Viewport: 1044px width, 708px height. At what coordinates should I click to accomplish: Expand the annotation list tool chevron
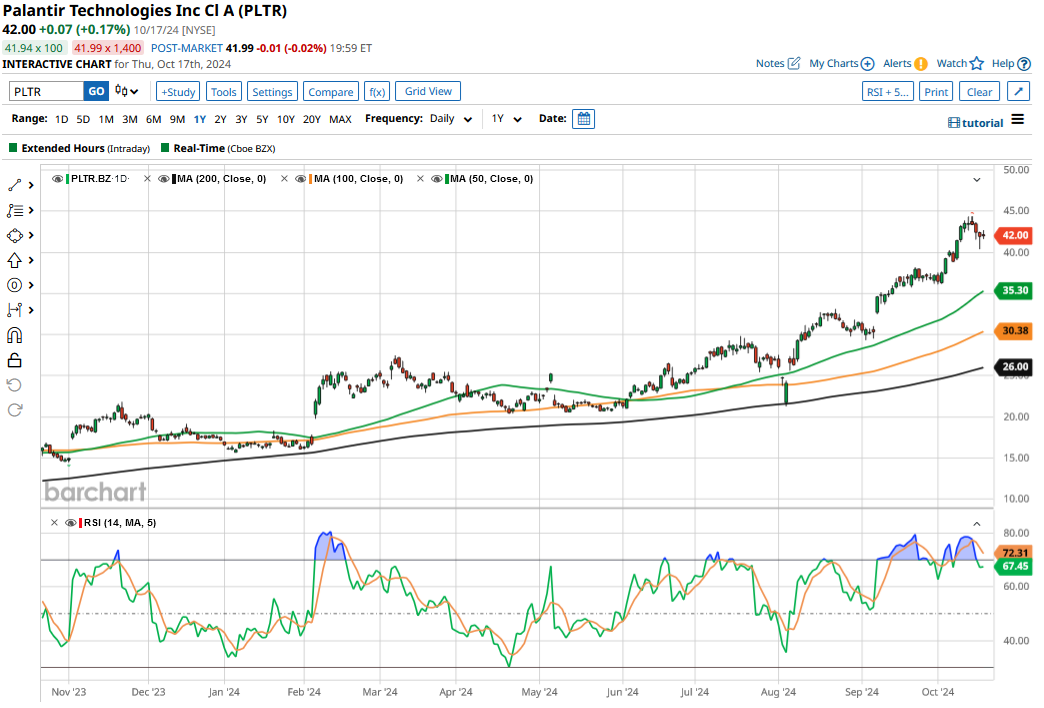pyautogui.click(x=31, y=211)
